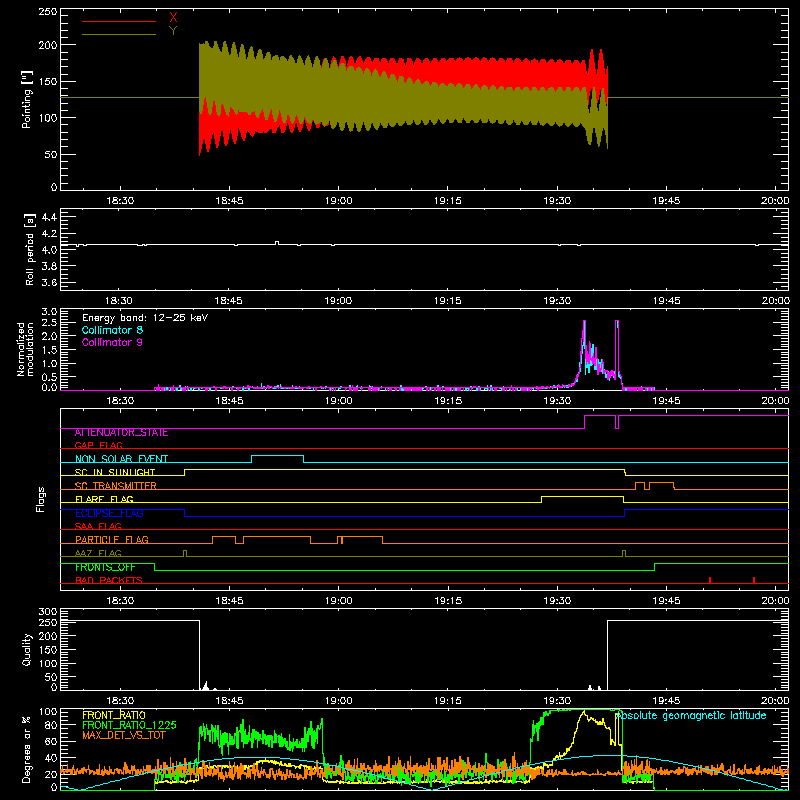Click the Flags axis title
Screen dimensions: 800x800
click(x=41, y=499)
